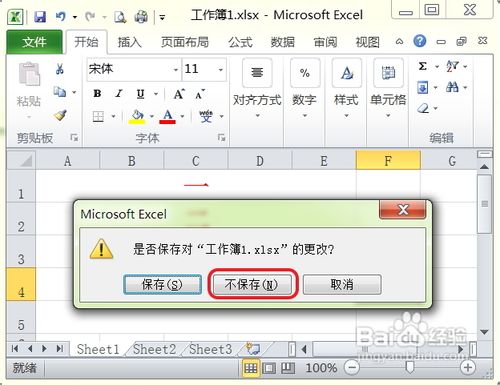Open the fill color dropdown arrow
This screenshot has width=500, height=385.
point(152,116)
